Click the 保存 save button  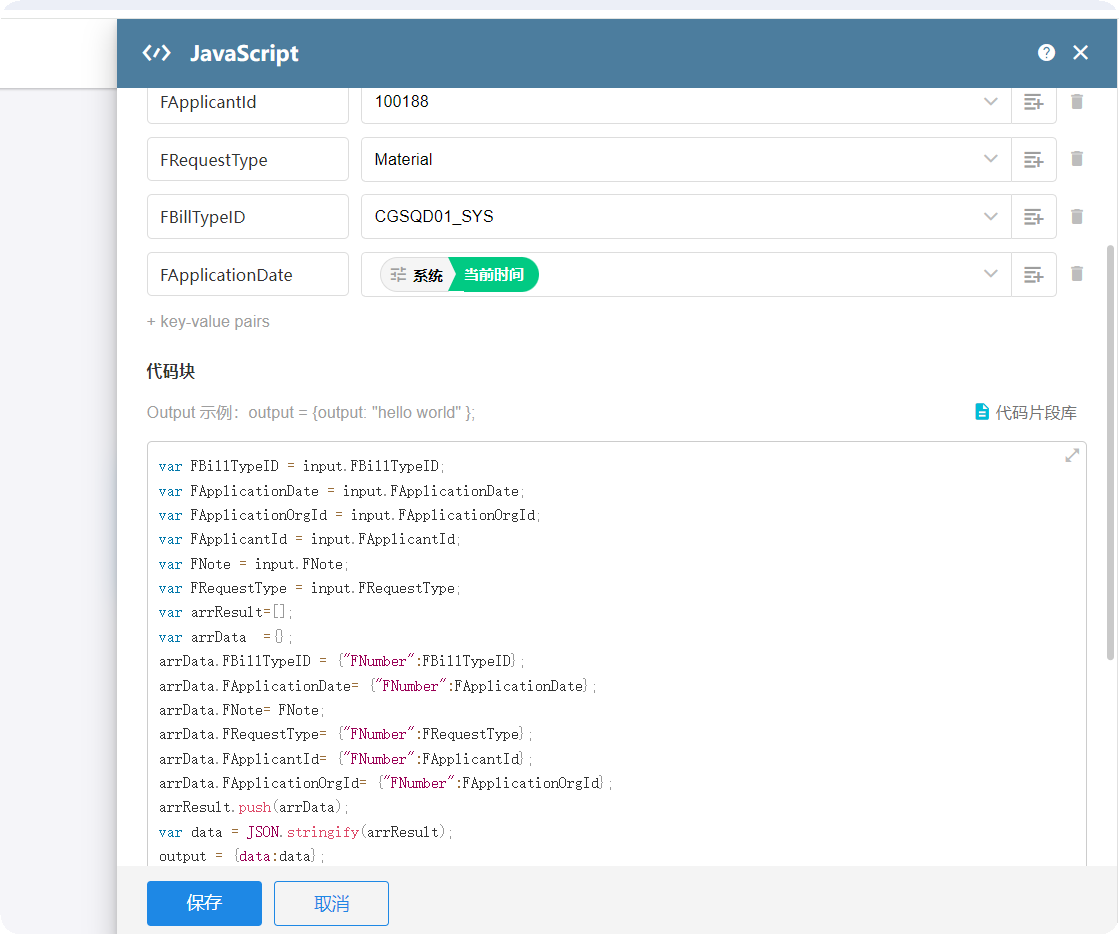(204, 903)
